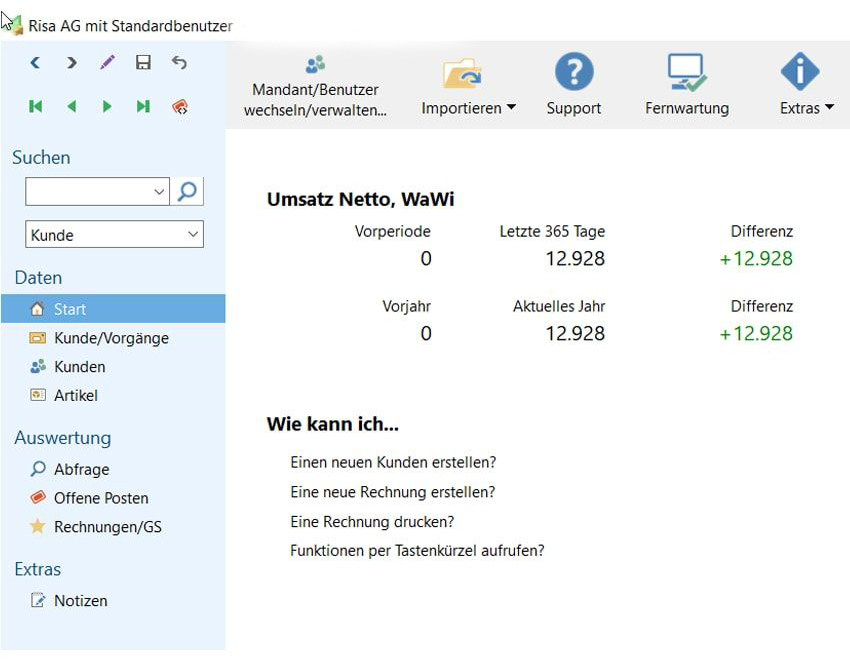Open Fernwartung remote maintenance
Screen dimensions: 850x660
[x=687, y=85]
